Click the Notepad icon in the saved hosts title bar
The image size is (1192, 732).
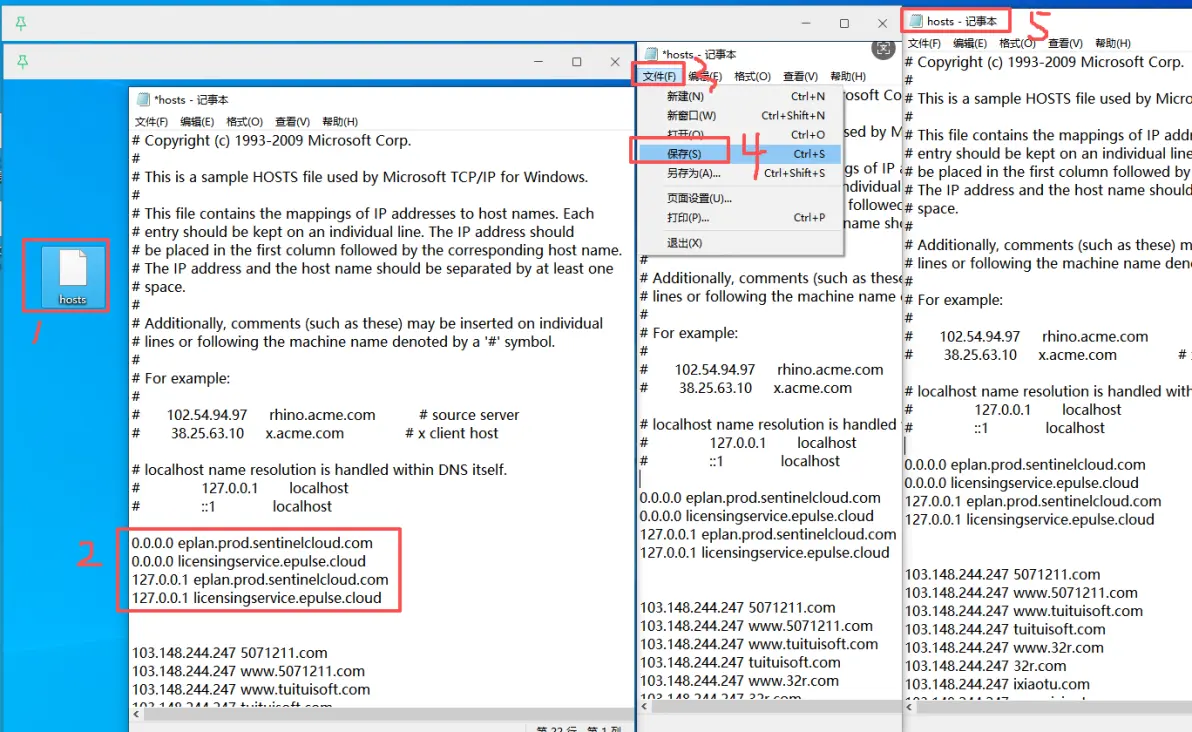click(x=916, y=21)
